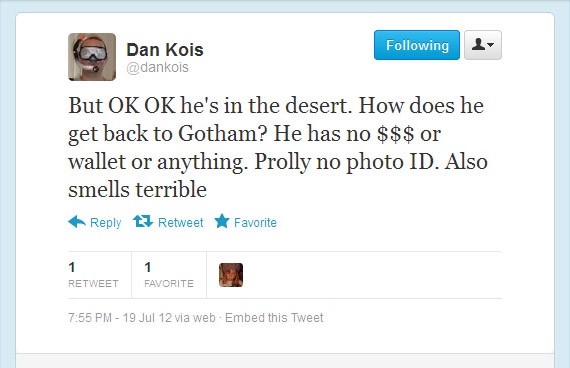Screen dimensions: 570x368
Task: Click the "web" source text
Action: pyautogui.click(x=204, y=318)
